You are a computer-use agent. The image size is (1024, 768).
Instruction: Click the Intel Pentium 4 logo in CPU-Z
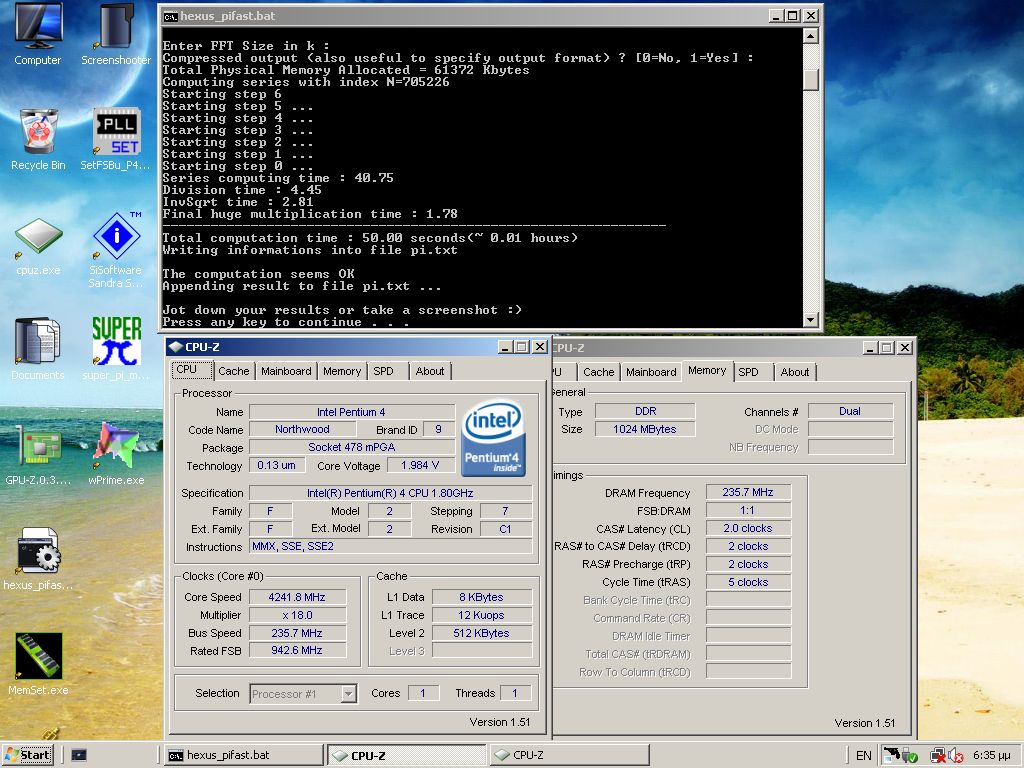click(x=494, y=438)
